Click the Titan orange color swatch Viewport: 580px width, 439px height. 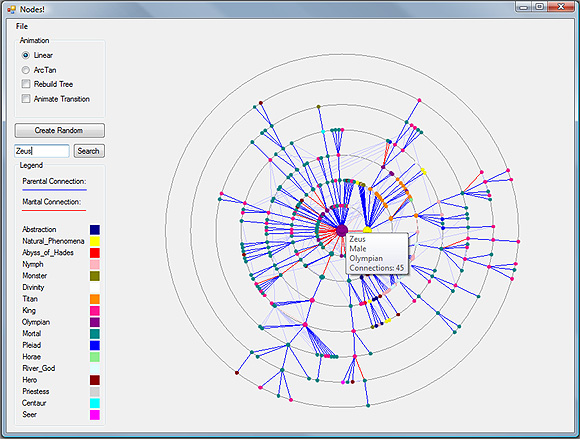(95, 299)
